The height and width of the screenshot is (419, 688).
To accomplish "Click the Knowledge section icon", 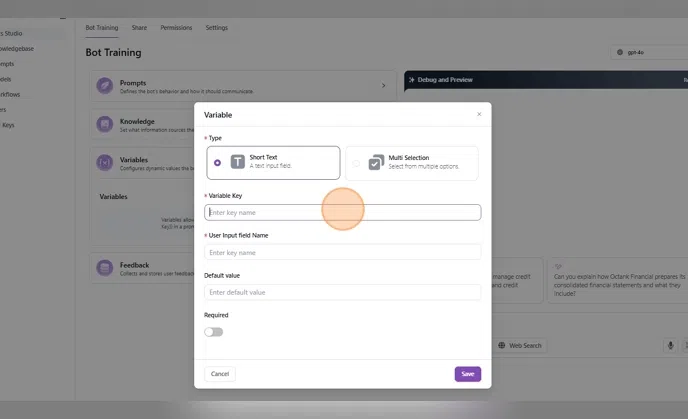I will click(x=104, y=124).
